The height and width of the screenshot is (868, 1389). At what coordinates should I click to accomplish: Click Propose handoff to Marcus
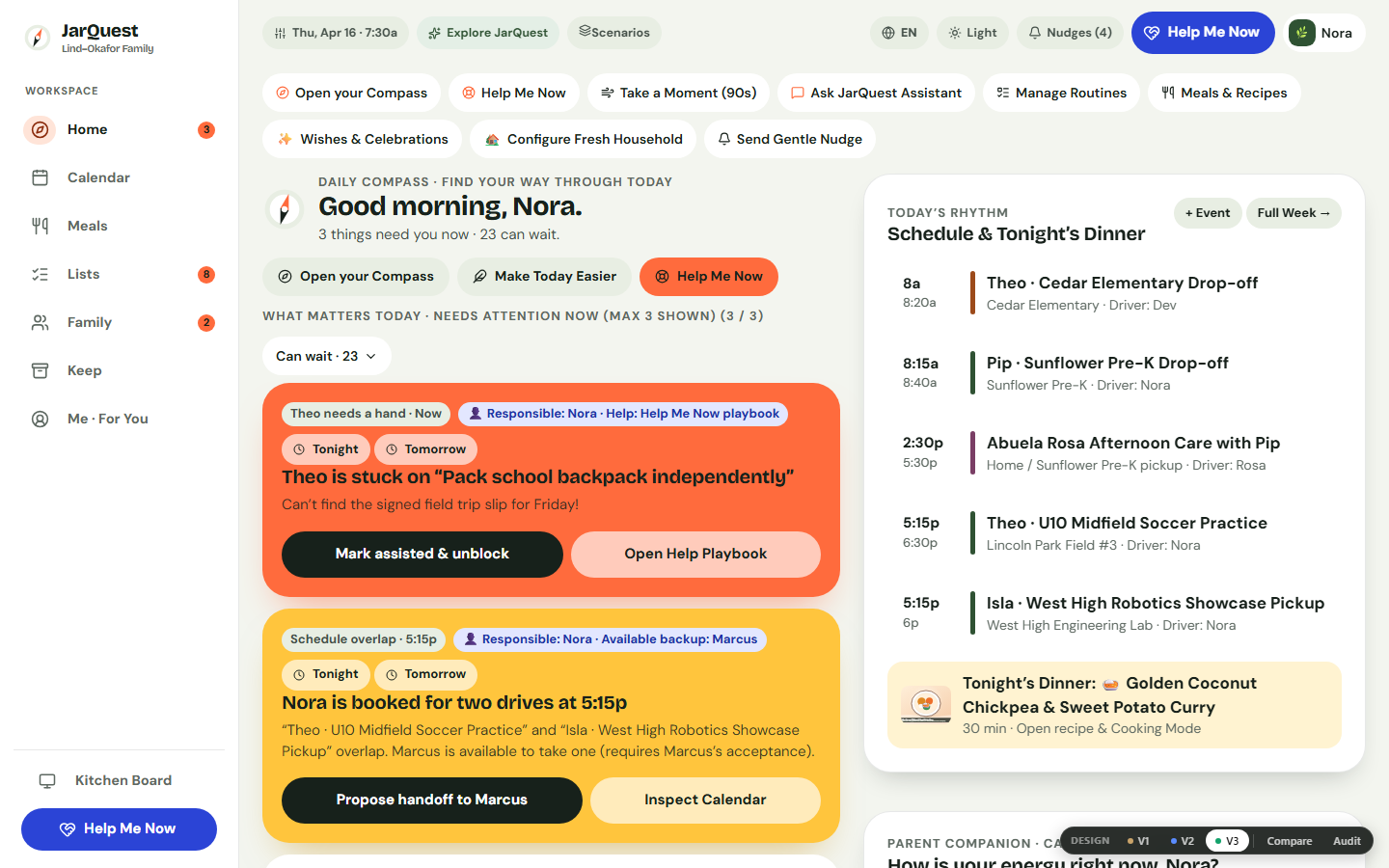click(x=432, y=800)
